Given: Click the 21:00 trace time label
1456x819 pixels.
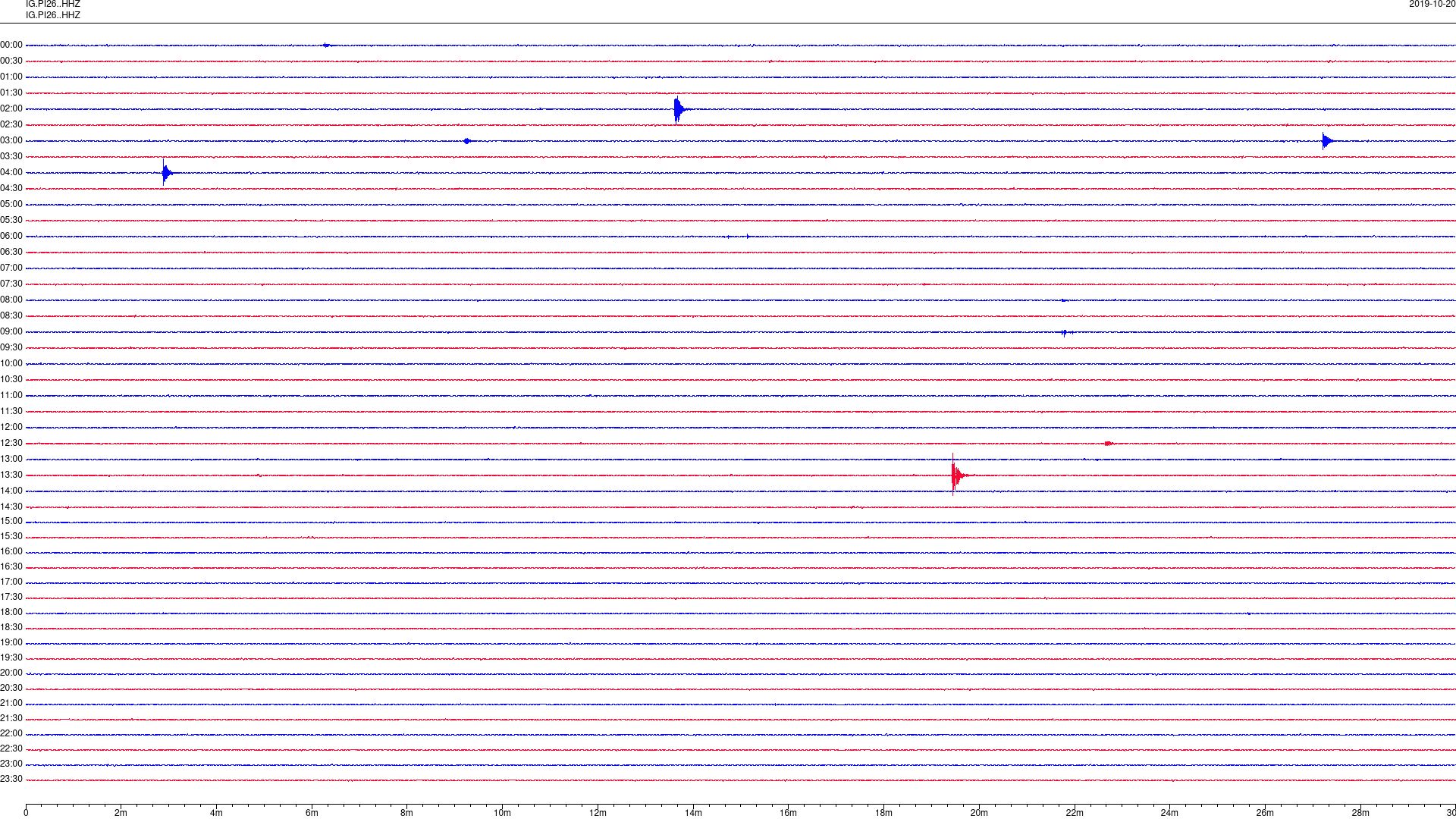Looking at the screenshot, I should click(x=11, y=704).
